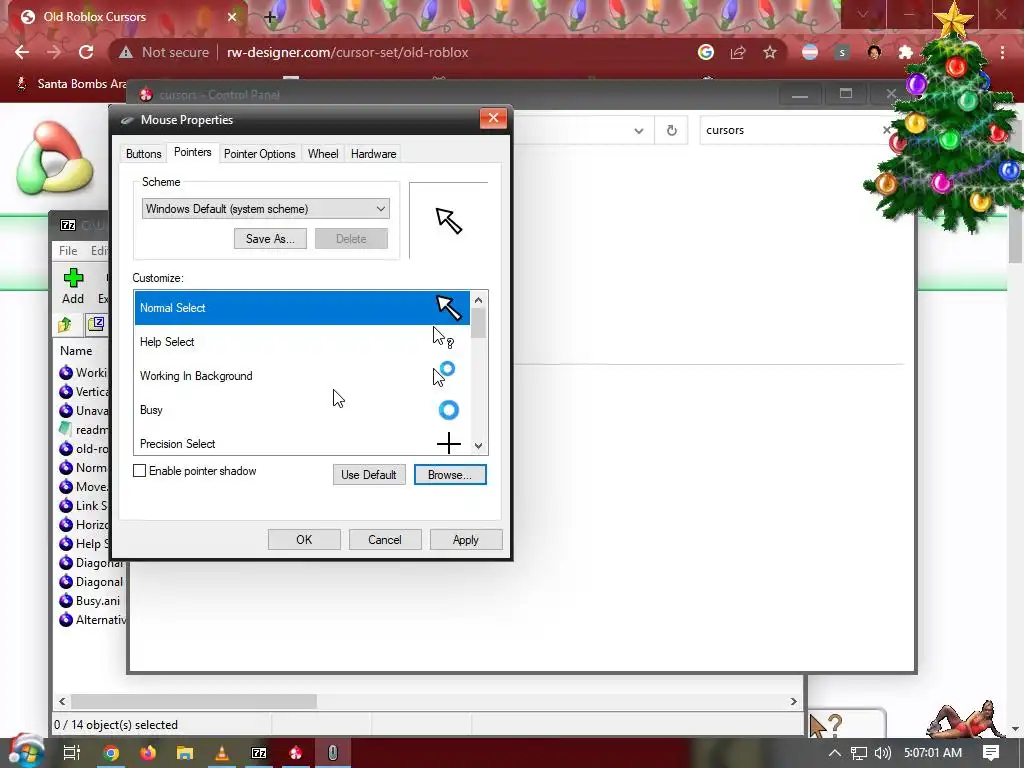The width and height of the screenshot is (1024, 768).
Task: Click the 7-Zip archive path icon
Action: [x=96, y=324]
